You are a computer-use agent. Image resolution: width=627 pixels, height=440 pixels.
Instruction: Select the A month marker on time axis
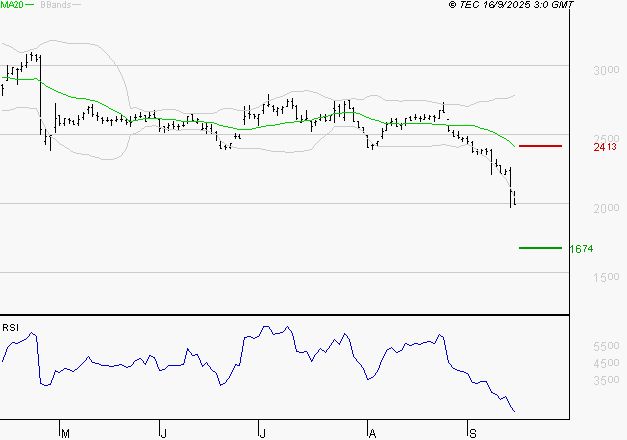pyautogui.click(x=372, y=433)
